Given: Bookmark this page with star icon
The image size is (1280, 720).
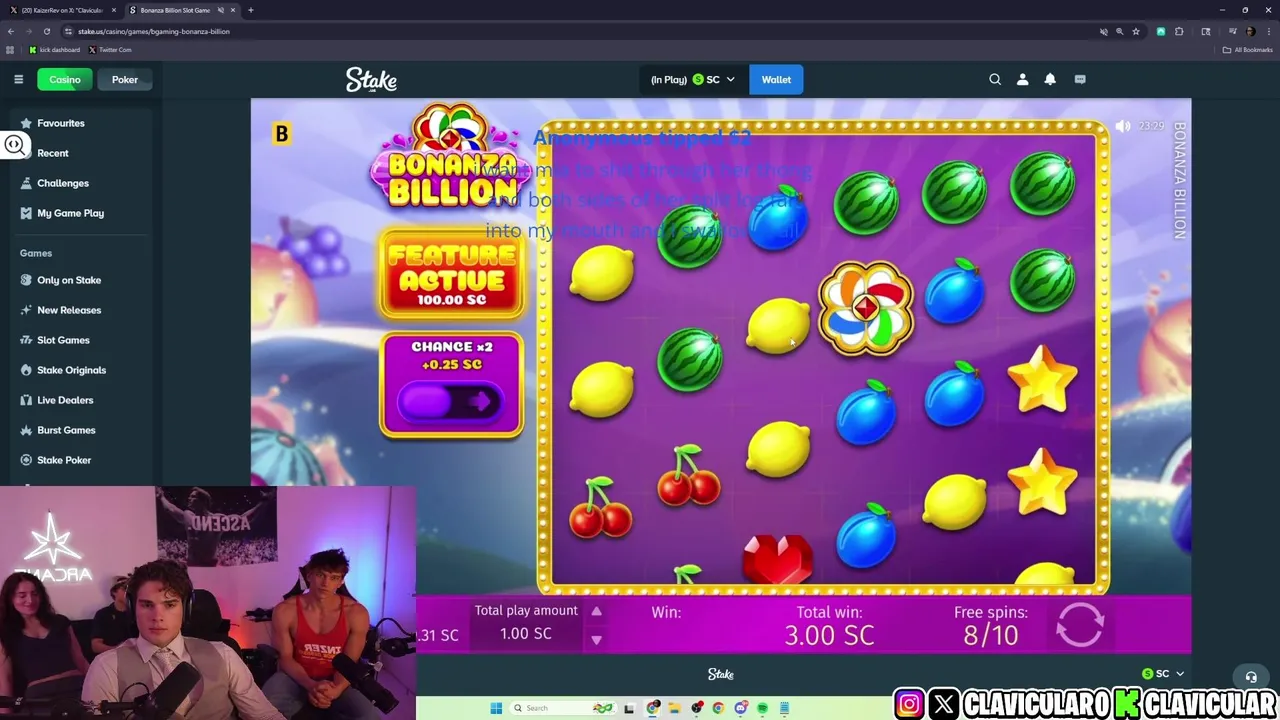Looking at the screenshot, I should (x=1136, y=31).
